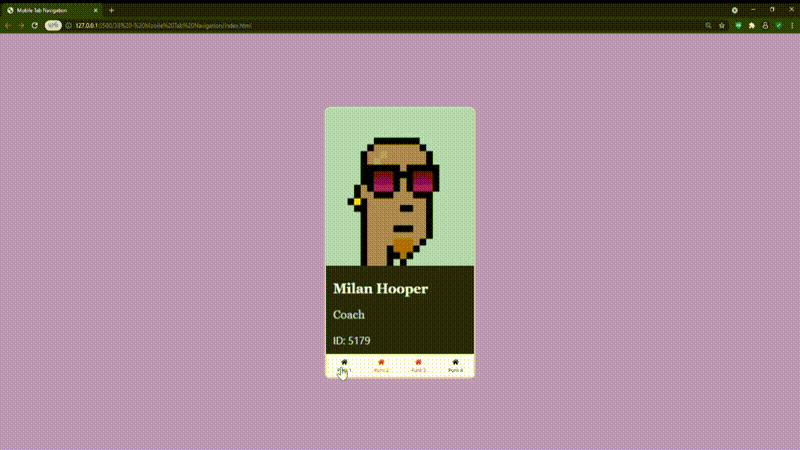800x450 pixels.
Task: Close the Mobile Tab Navigation browser tab
Action: (95, 10)
